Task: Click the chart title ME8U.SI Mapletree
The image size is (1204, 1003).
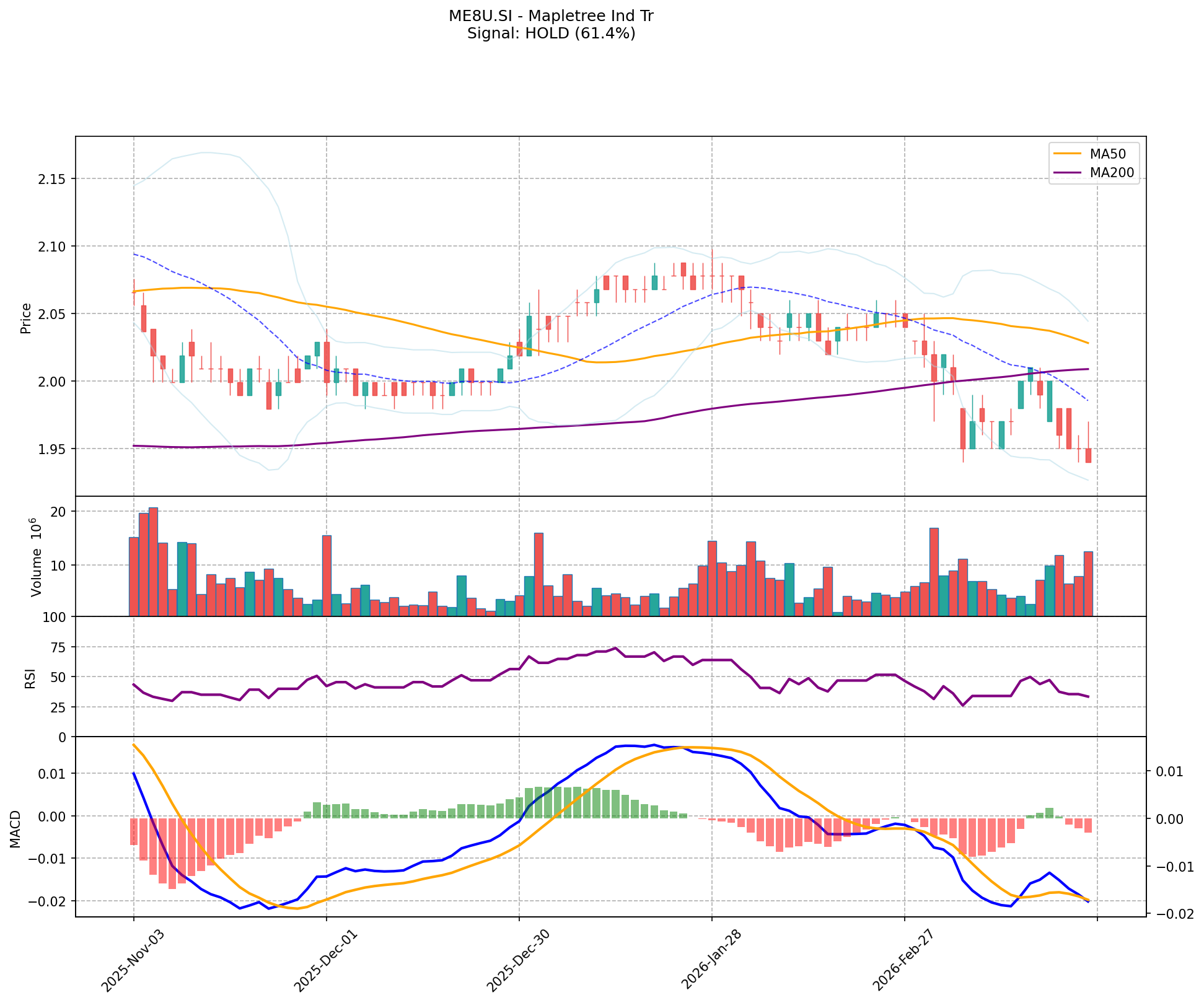Action: pyautogui.click(x=551, y=16)
